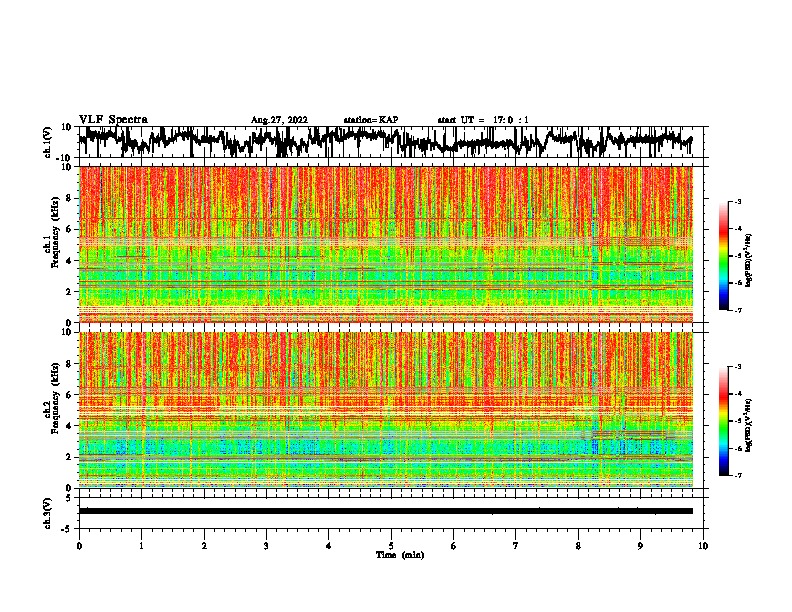792x612 pixels.
Task: Select the ch.2 "Frequency (kHz)" axis label
Action: (55, 398)
